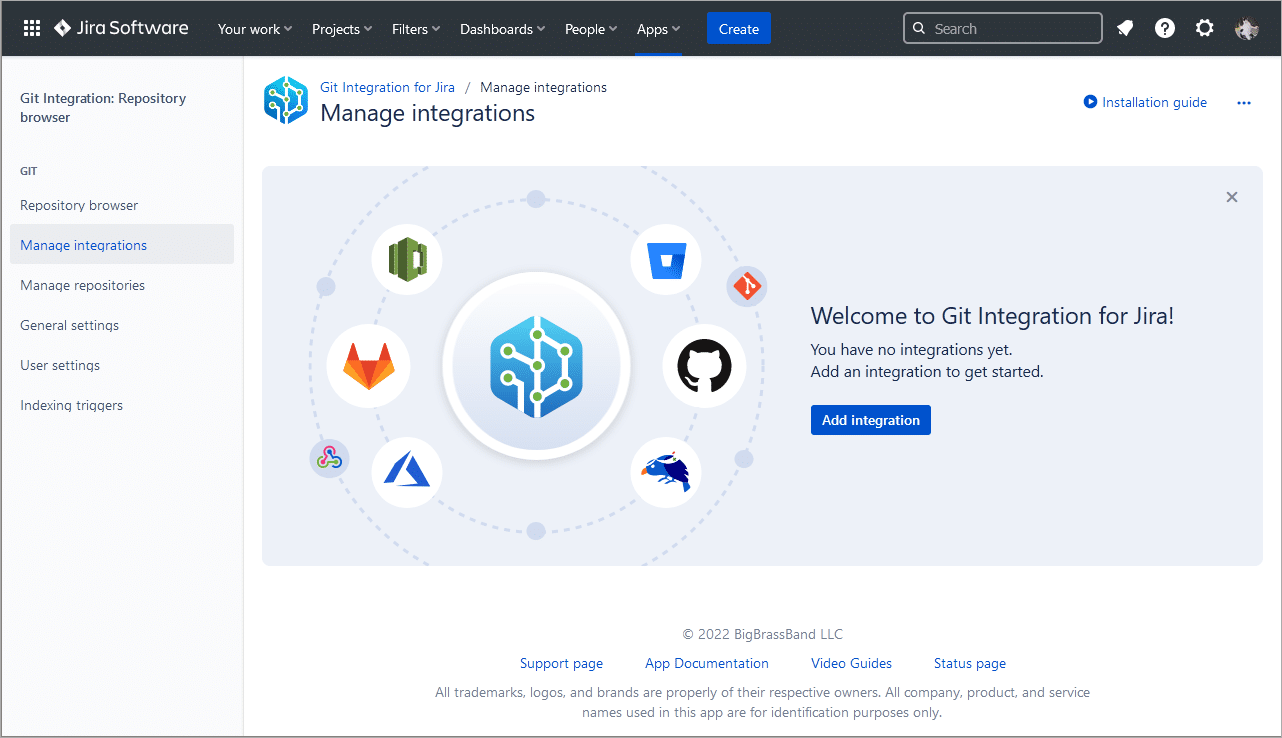Expand the Your work dropdown
Viewport: 1282px width, 738px height.
(255, 29)
